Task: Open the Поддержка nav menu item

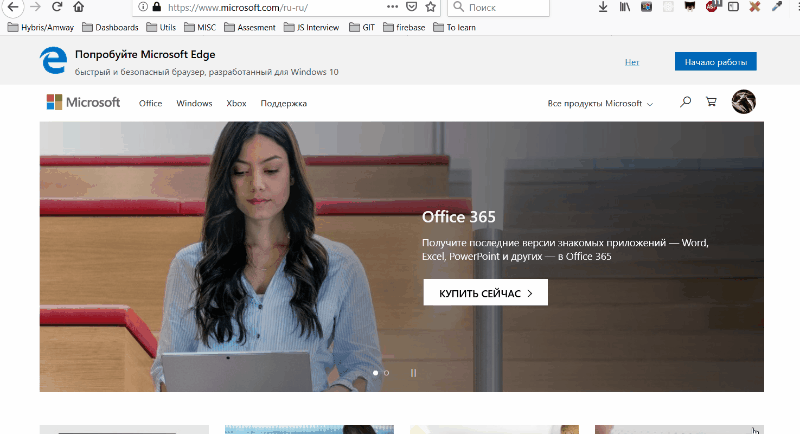Action: click(x=284, y=104)
